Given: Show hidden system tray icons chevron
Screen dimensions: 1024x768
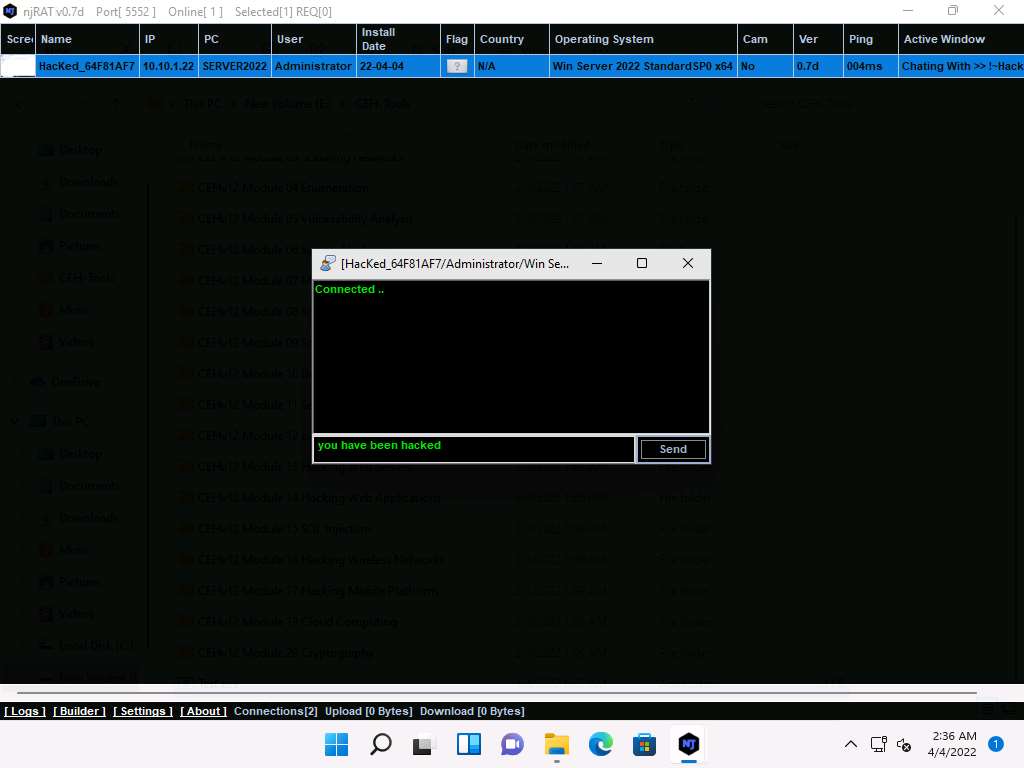Looking at the screenshot, I should (851, 744).
